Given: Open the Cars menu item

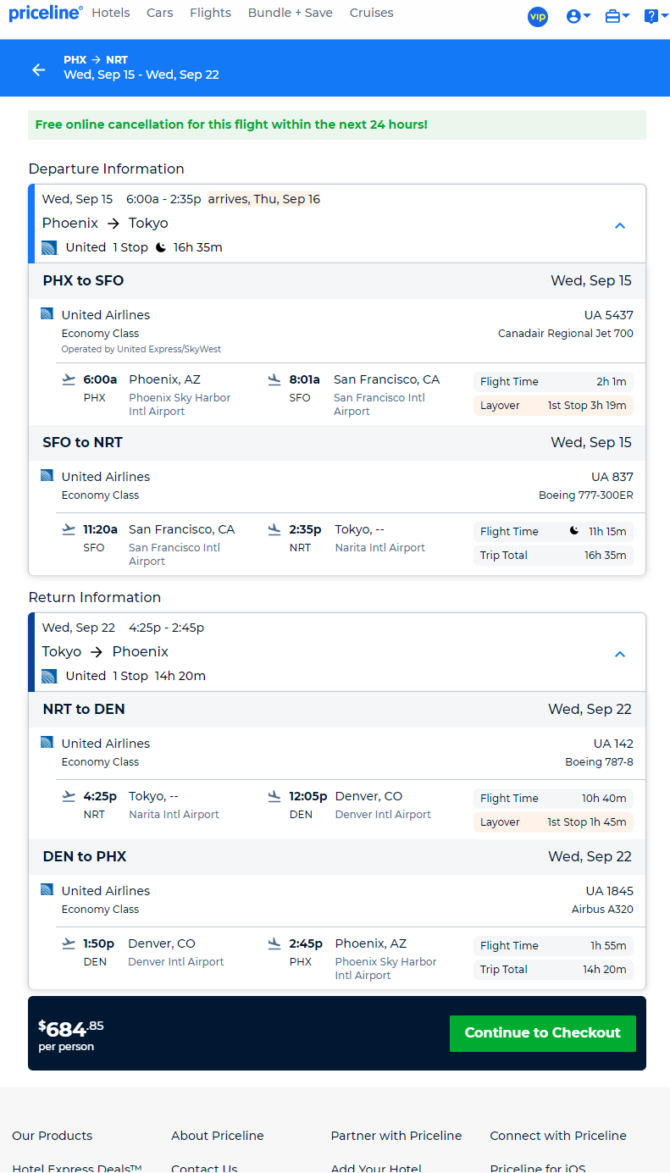Looking at the screenshot, I should 160,13.
